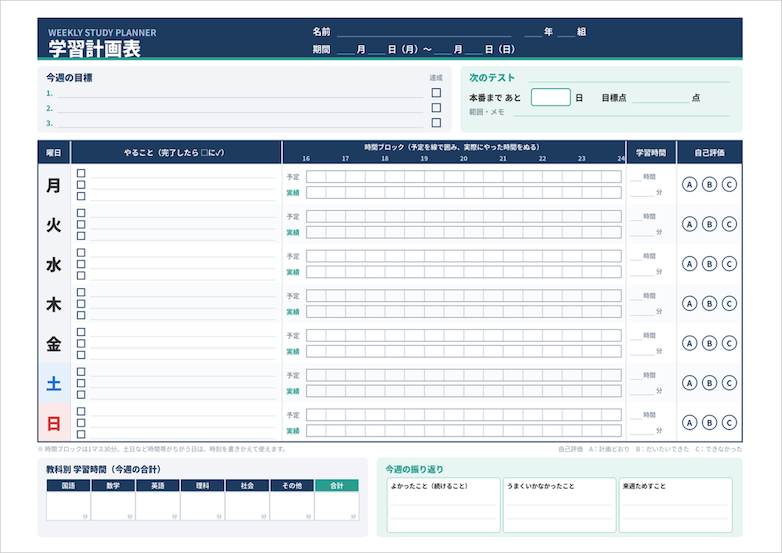Click the 自己評価 column header
The width and height of the screenshot is (782, 553).
(709, 153)
